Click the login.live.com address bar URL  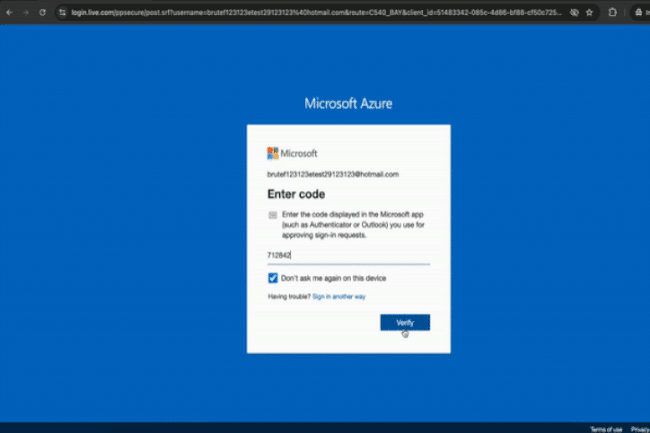click(x=316, y=12)
